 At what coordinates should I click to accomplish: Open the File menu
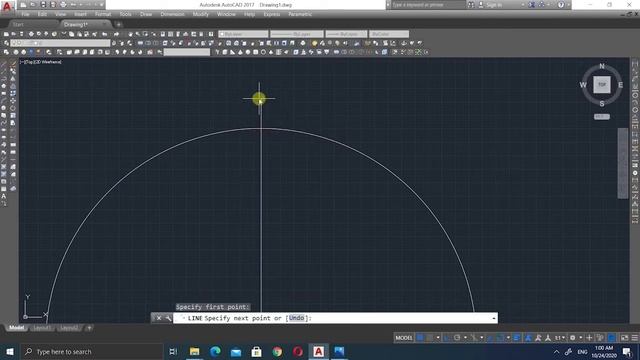[x=25, y=14]
